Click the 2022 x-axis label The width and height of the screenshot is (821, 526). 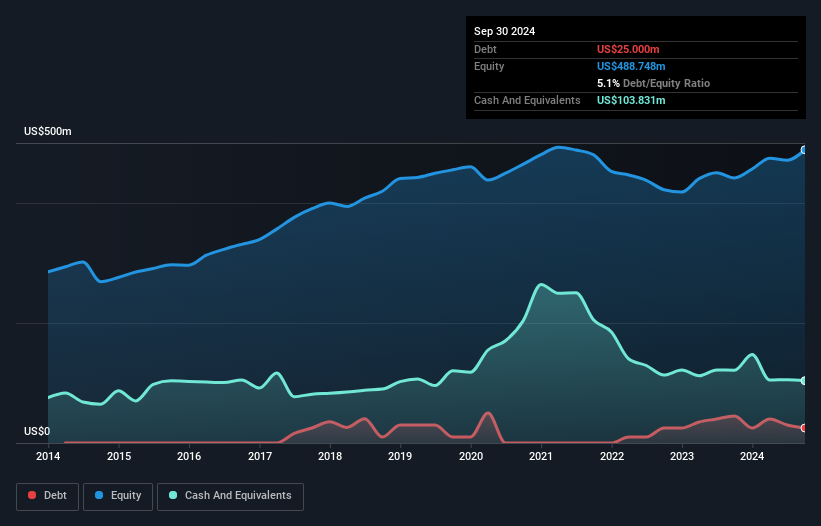(x=611, y=457)
